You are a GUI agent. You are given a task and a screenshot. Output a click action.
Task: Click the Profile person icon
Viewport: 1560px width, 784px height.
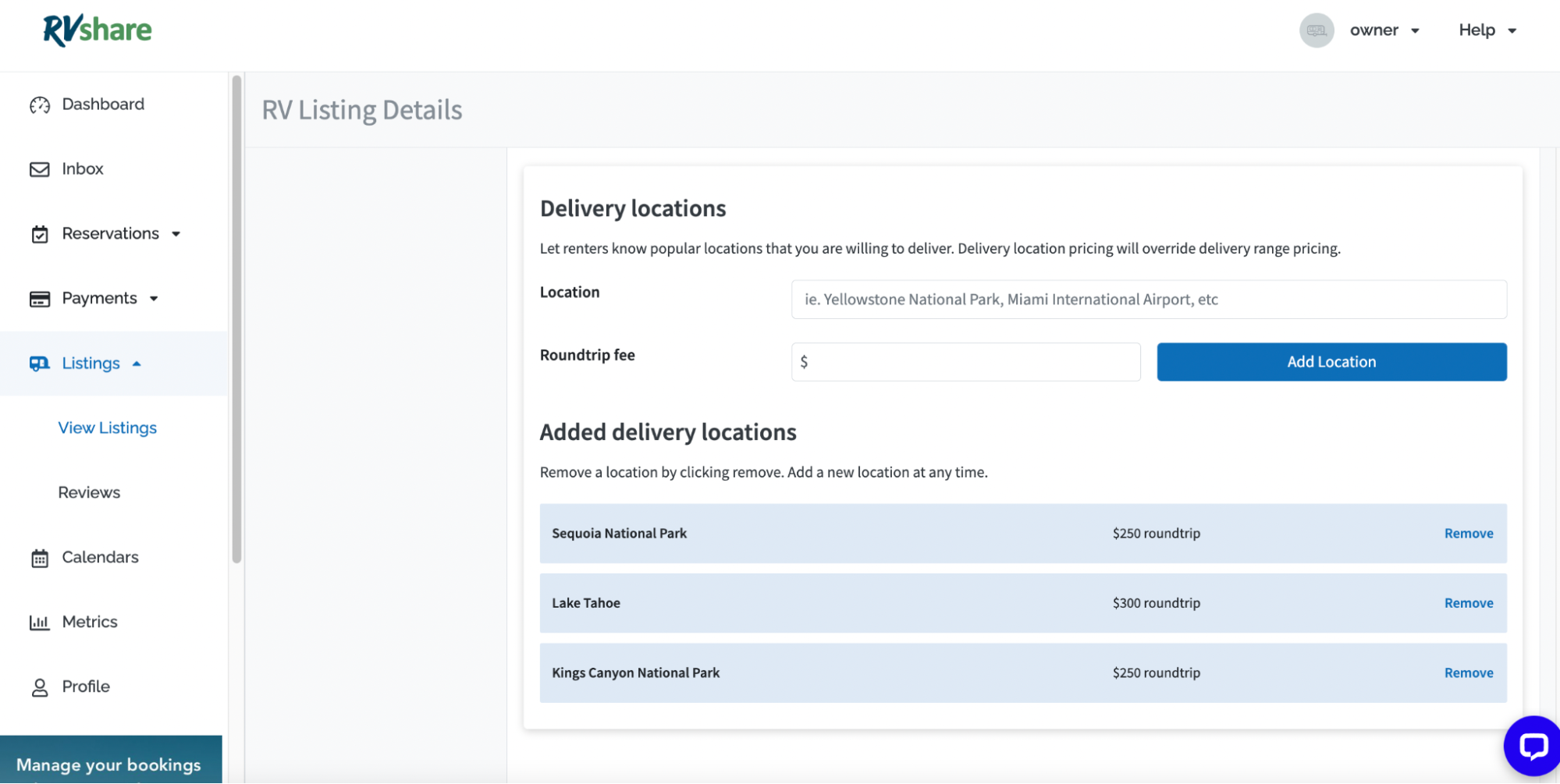coord(40,686)
